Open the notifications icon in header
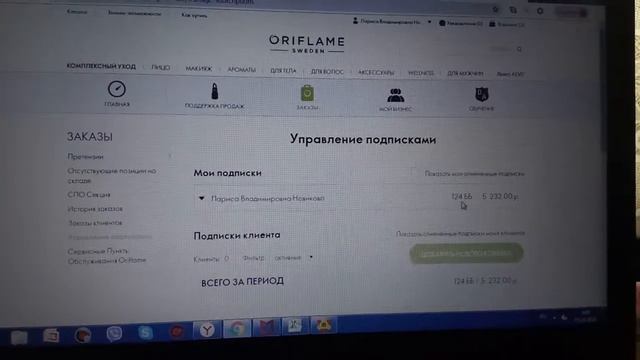Screen dimensions: 640x360 click(442, 23)
